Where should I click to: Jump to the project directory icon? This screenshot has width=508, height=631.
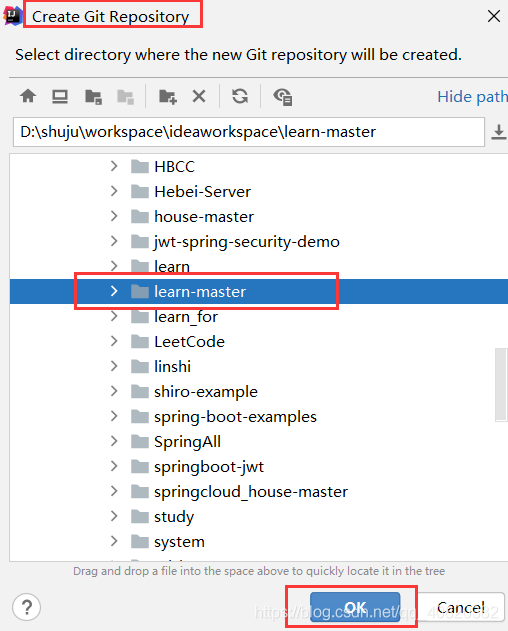point(93,97)
